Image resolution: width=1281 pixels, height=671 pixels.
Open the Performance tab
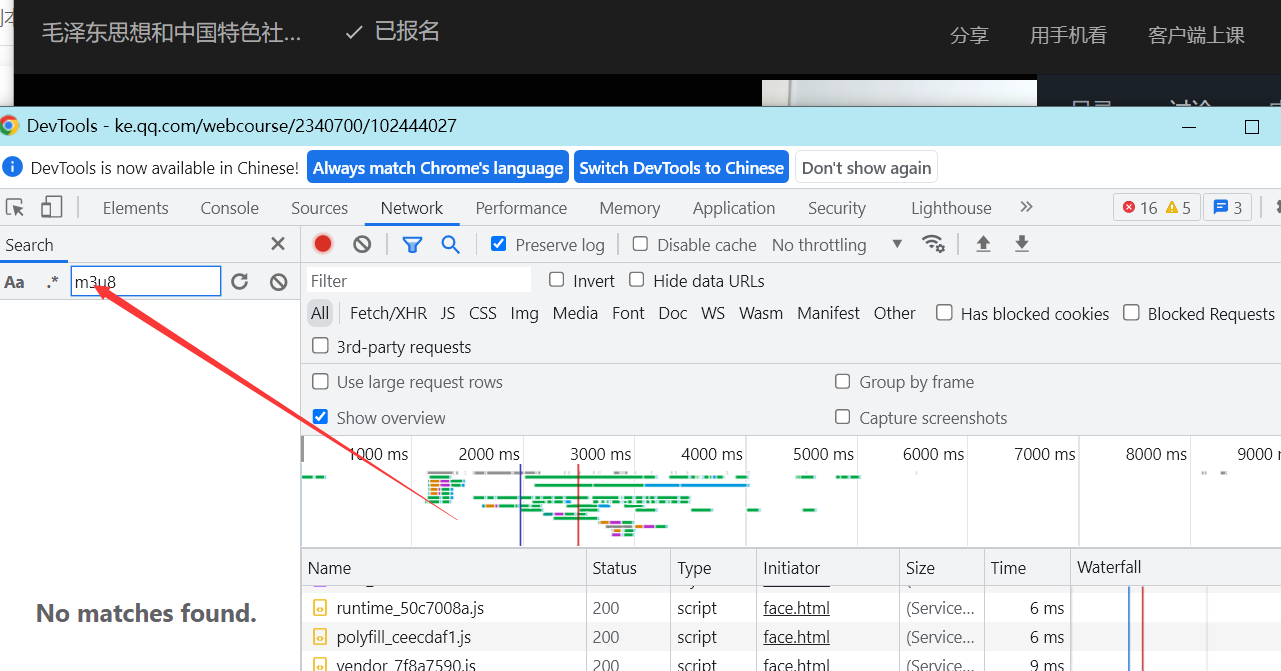pyautogui.click(x=521, y=208)
